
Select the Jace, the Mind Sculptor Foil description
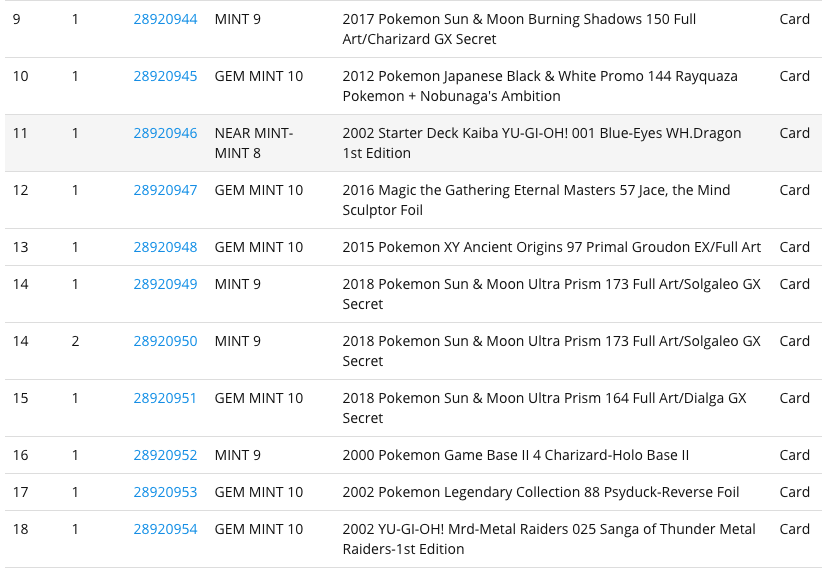click(x=536, y=200)
